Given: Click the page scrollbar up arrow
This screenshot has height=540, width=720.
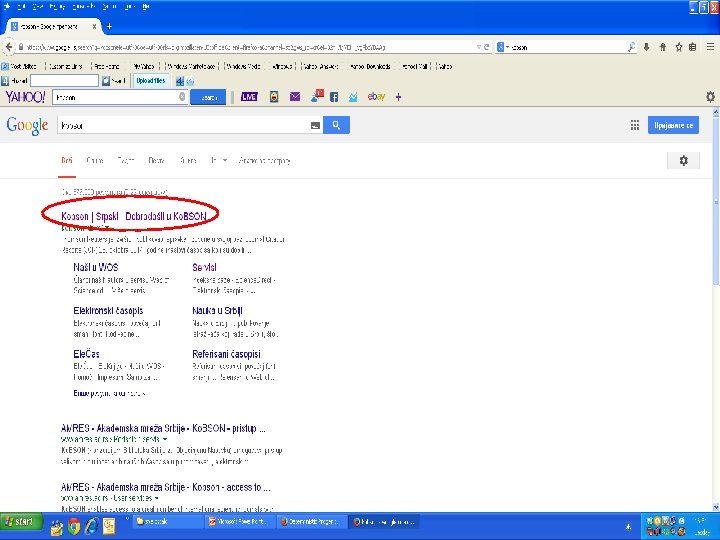Looking at the screenshot, I should click(715, 112).
